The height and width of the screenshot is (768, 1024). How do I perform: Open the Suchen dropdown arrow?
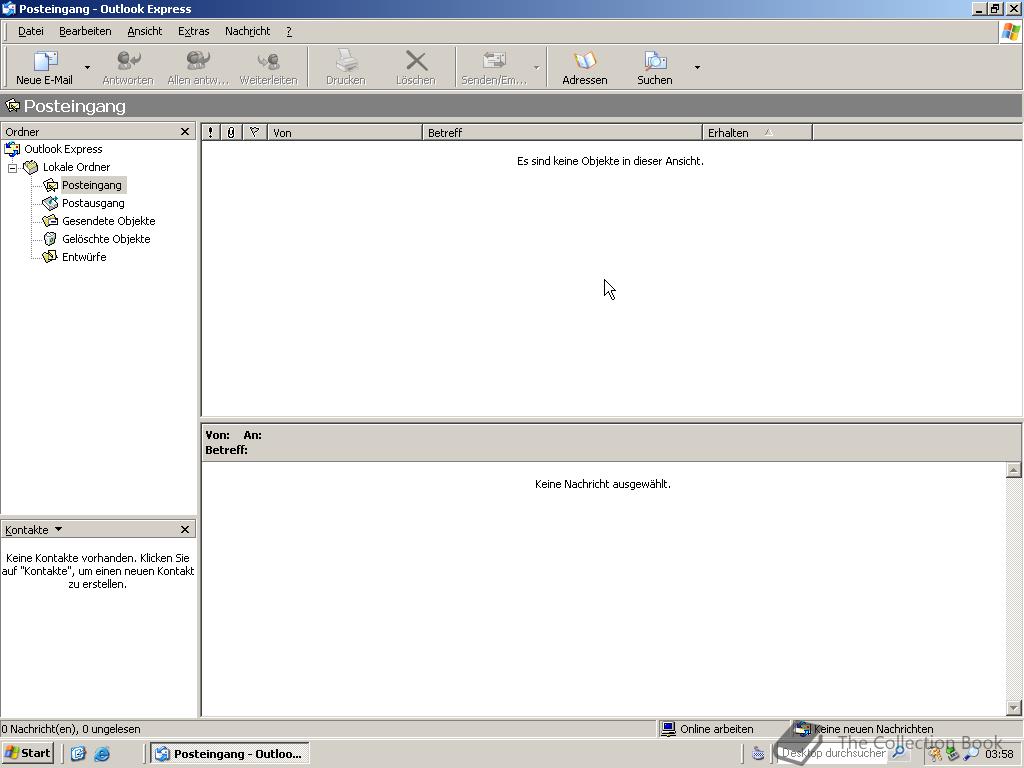pos(697,67)
